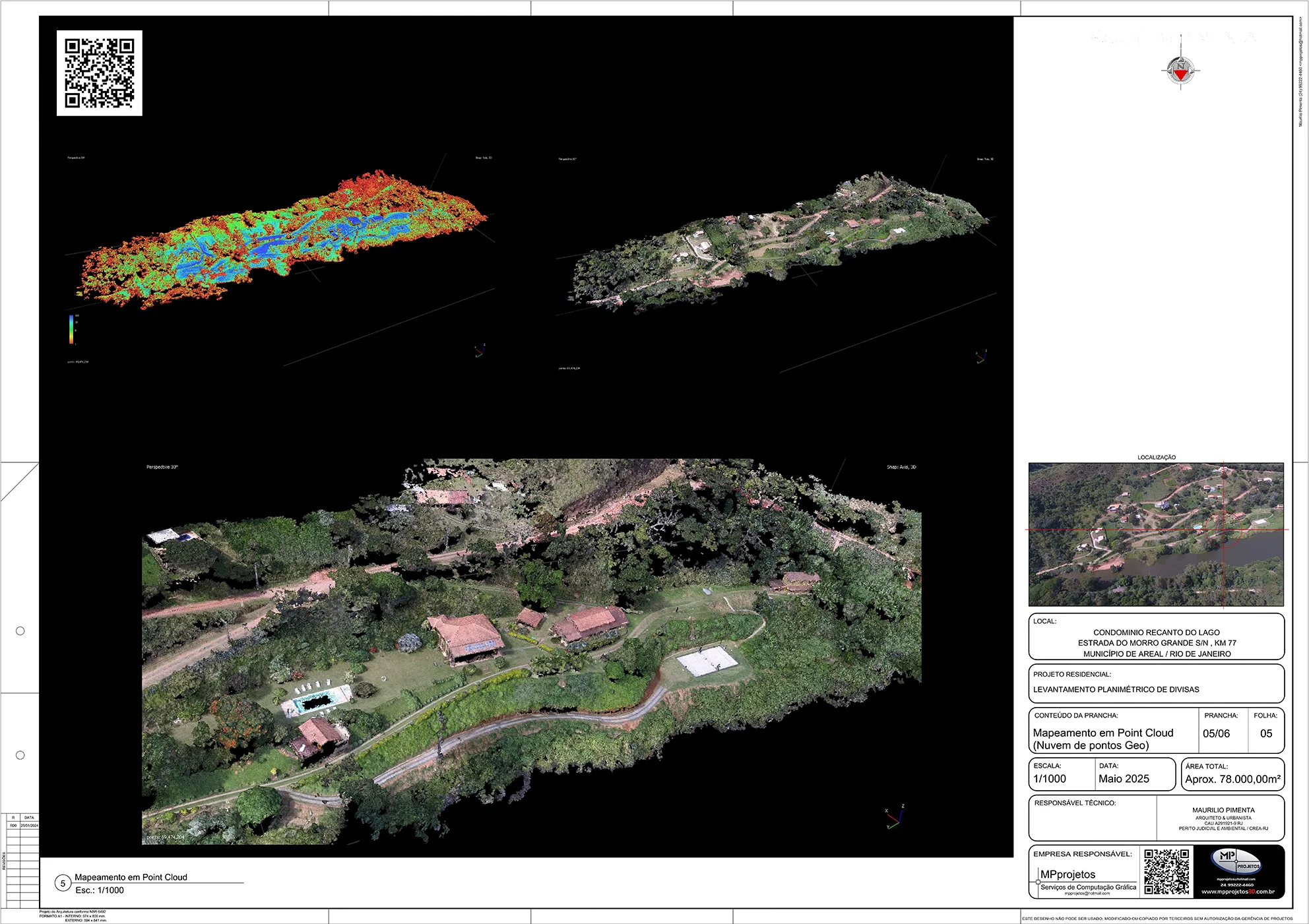Screen dimensions: 1309x924
Task: Select the large close-up point cloud view
Action: point(532,652)
